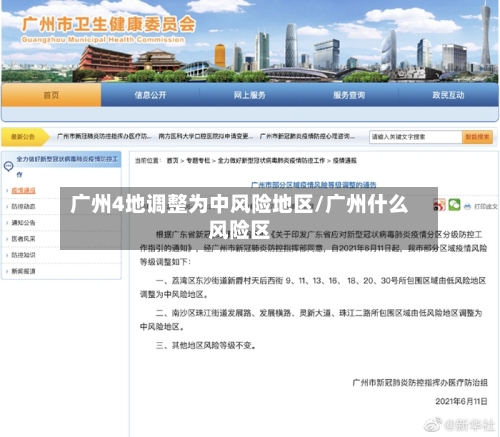Click the speech bubble icon in sidebar header
This screenshot has height=437, width=500.
coord(8,166)
